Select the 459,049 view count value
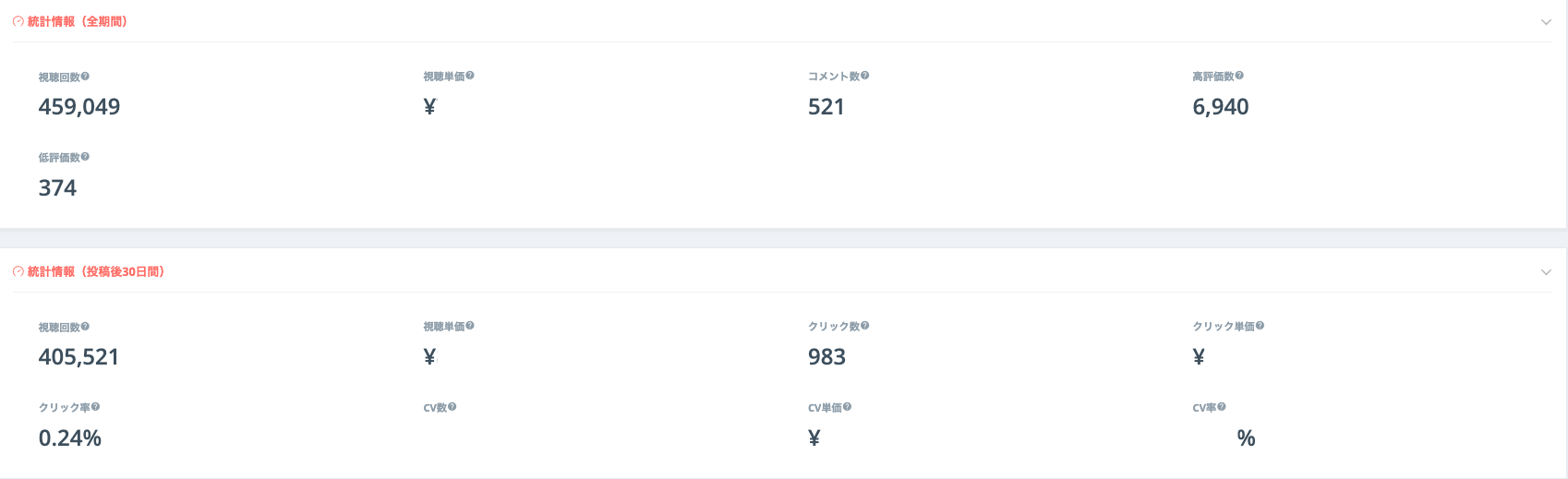1568x479 pixels. (x=79, y=107)
